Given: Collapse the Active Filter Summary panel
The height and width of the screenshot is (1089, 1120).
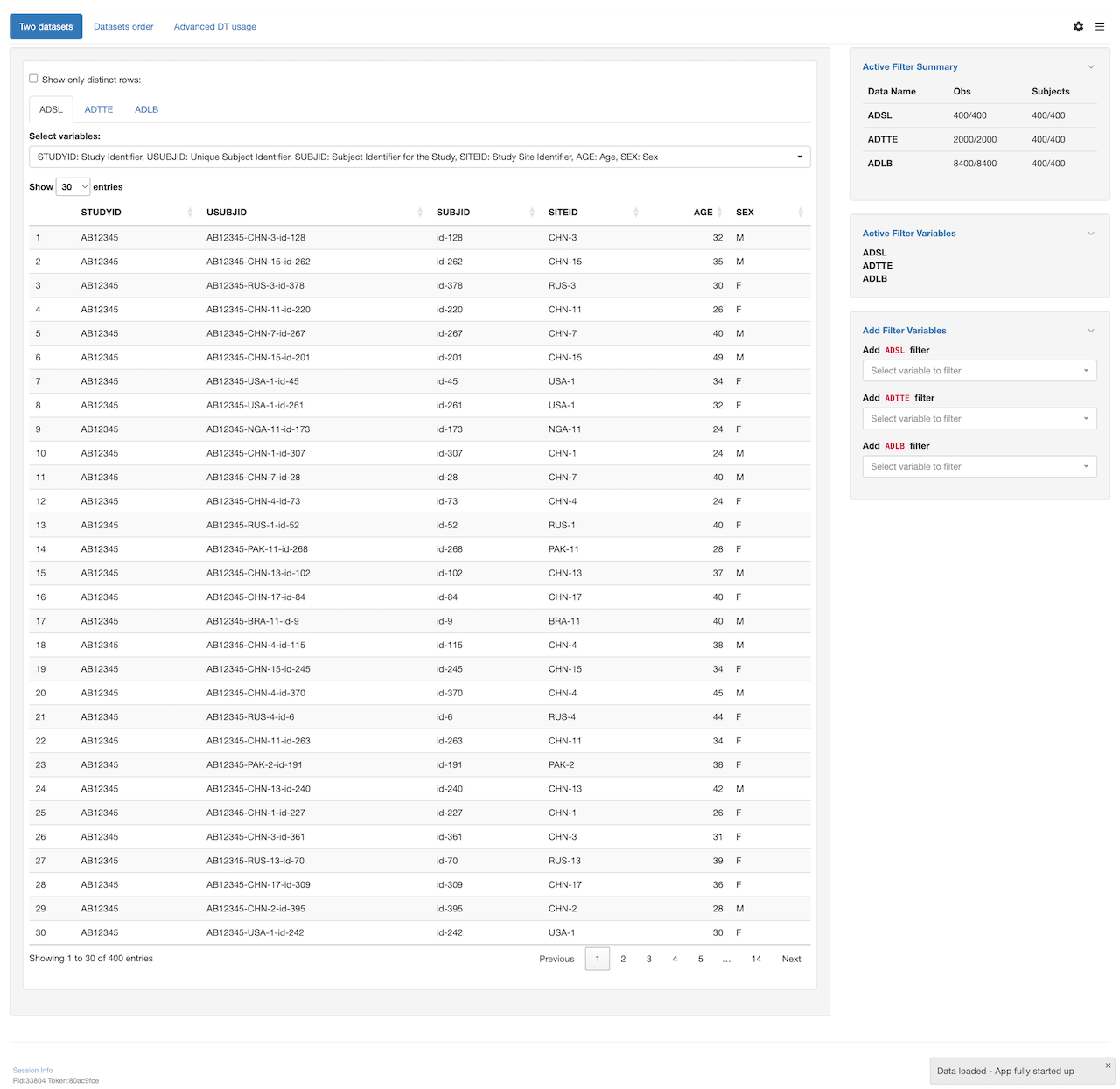Looking at the screenshot, I should pyautogui.click(x=1091, y=67).
